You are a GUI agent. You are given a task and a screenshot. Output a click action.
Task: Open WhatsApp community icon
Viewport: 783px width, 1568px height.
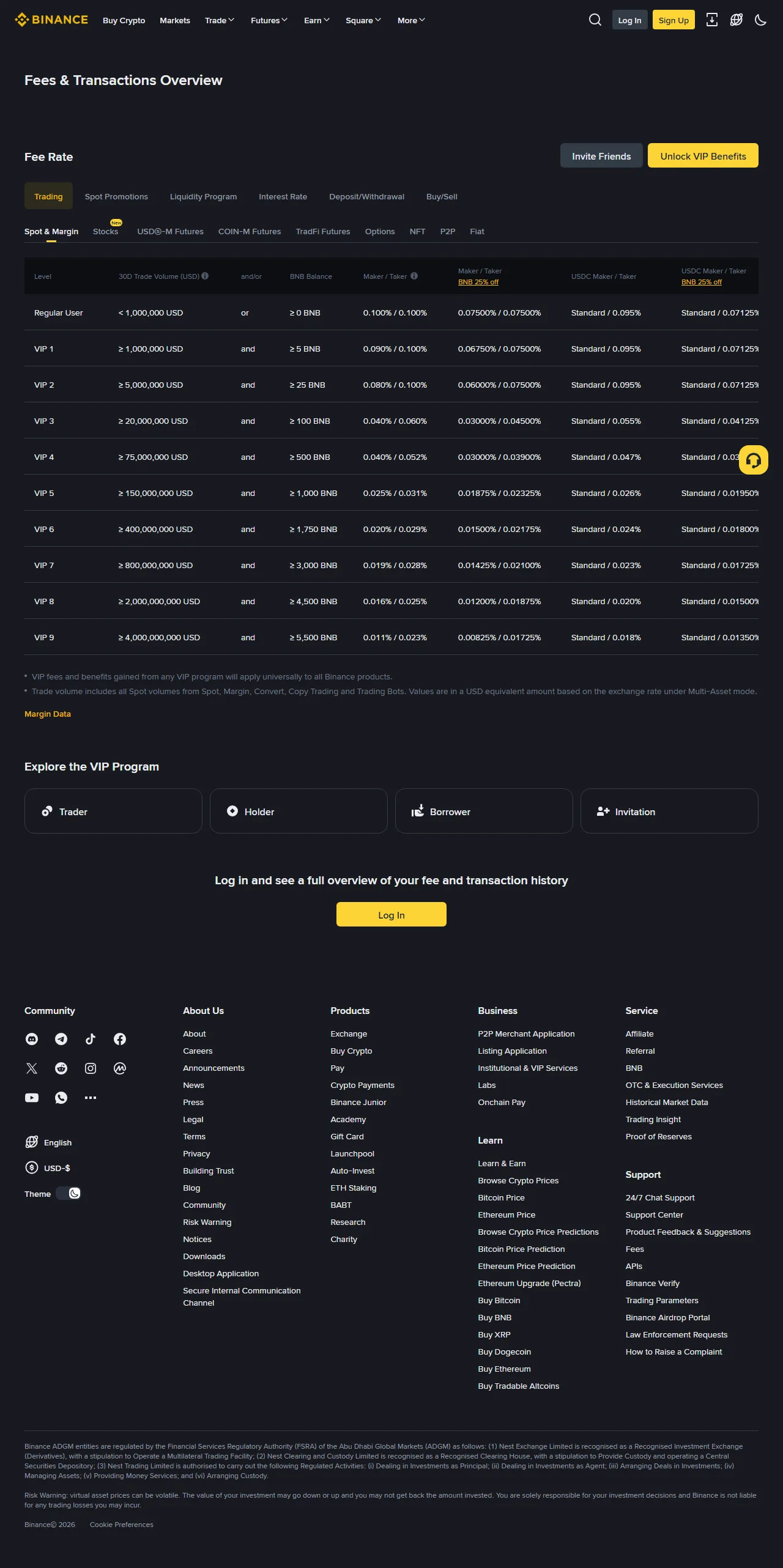click(x=61, y=1098)
